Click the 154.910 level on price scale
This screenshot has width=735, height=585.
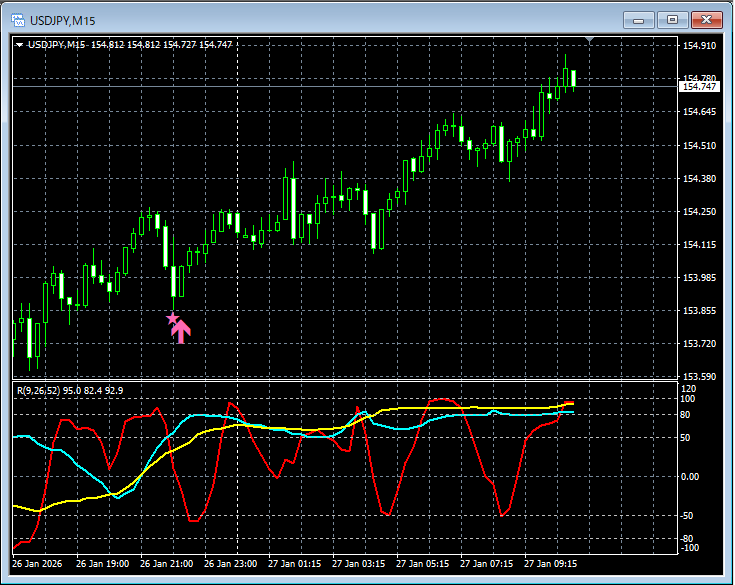(699, 46)
